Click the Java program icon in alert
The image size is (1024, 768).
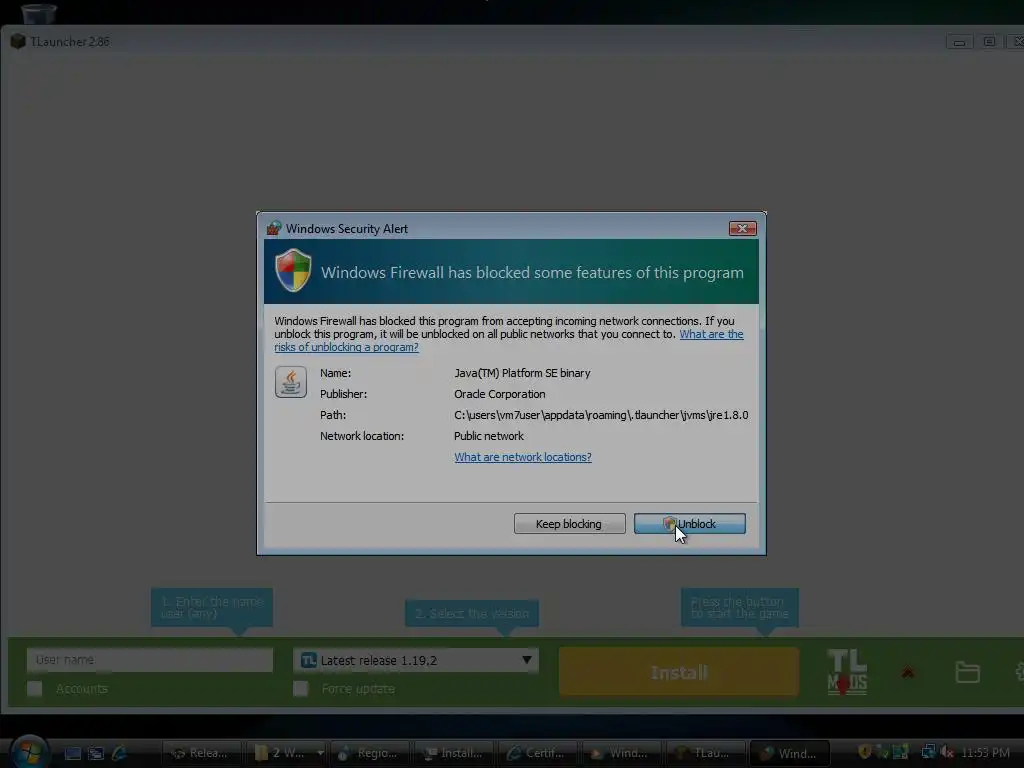pyautogui.click(x=291, y=382)
